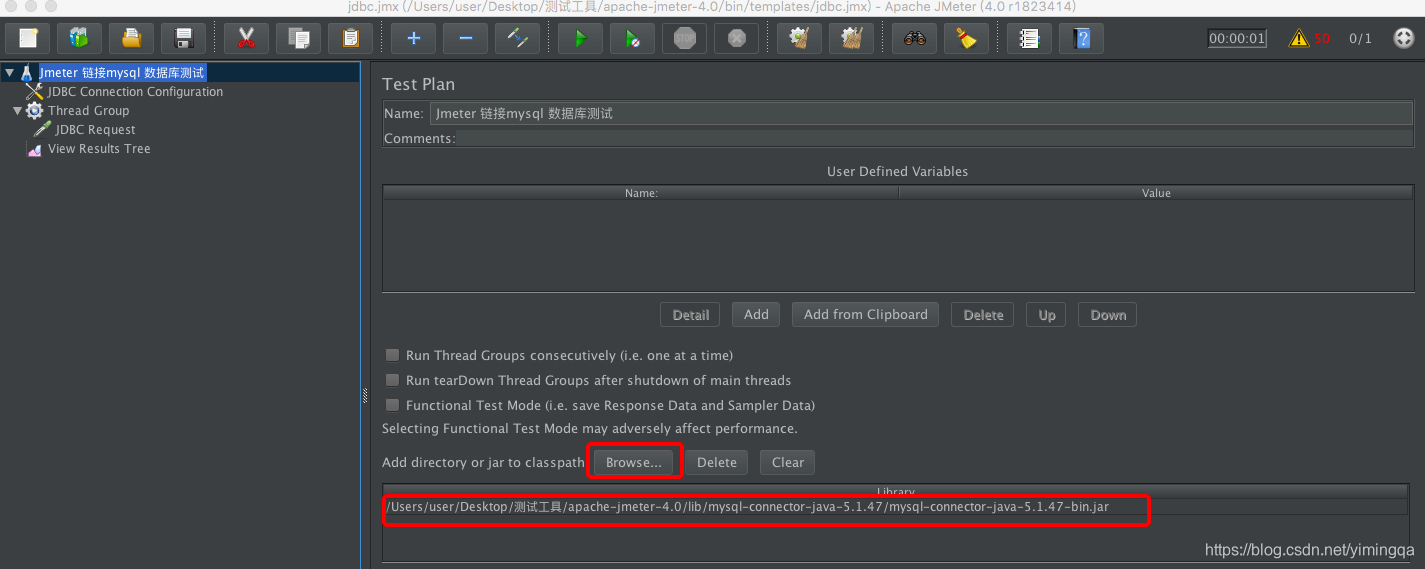This screenshot has width=1425, height=569.
Task: Click the yellow warning log icon
Action: point(1299,39)
